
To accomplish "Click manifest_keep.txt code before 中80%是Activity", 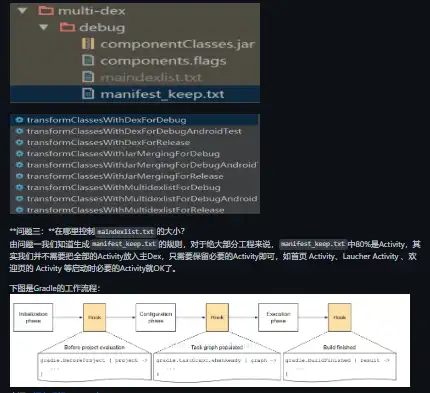I will click(x=313, y=244).
